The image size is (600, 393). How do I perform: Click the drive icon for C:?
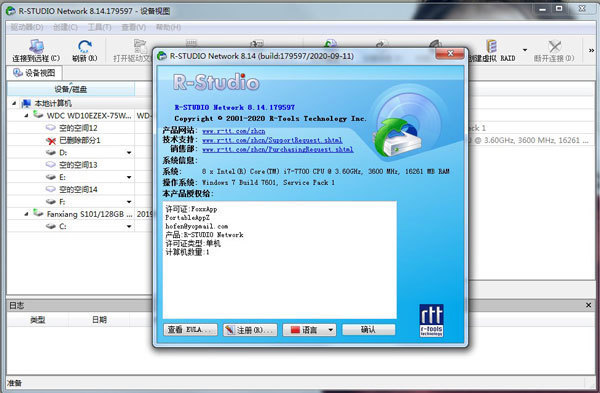point(51,227)
